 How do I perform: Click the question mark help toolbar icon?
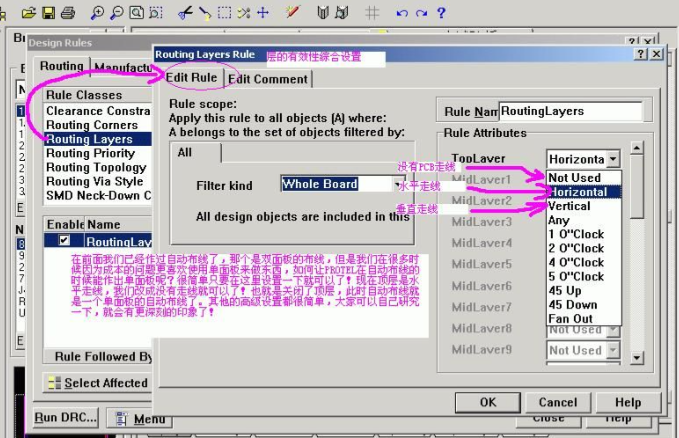click(441, 13)
